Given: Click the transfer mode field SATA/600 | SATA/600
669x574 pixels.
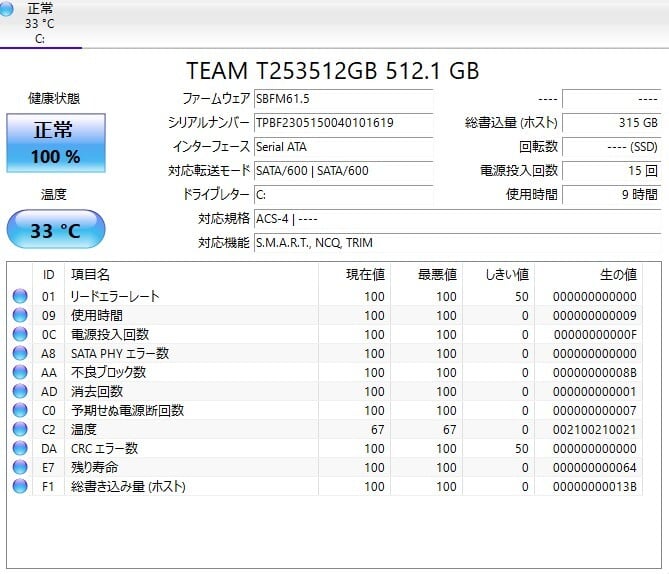Looking at the screenshot, I should coord(343,171).
